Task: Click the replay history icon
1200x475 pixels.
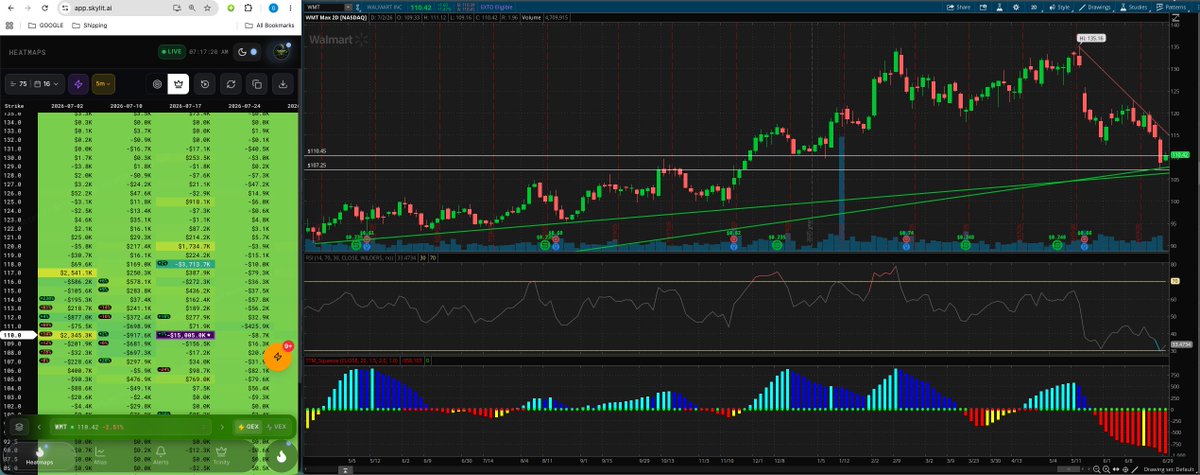Action: coord(205,84)
